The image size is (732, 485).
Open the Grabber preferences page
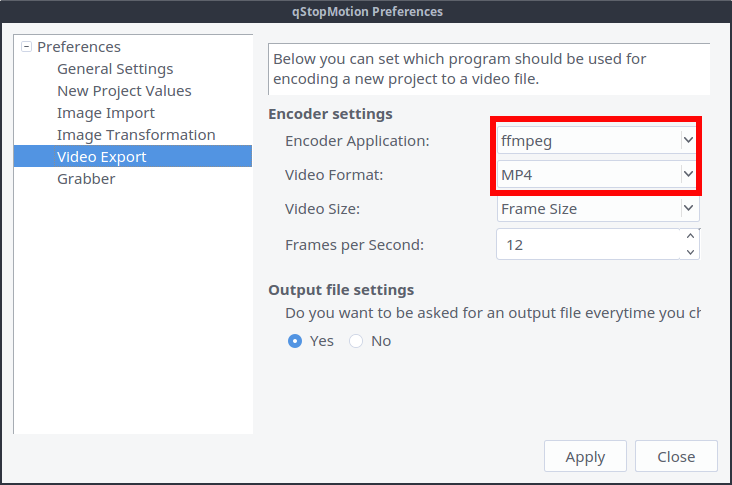point(86,179)
